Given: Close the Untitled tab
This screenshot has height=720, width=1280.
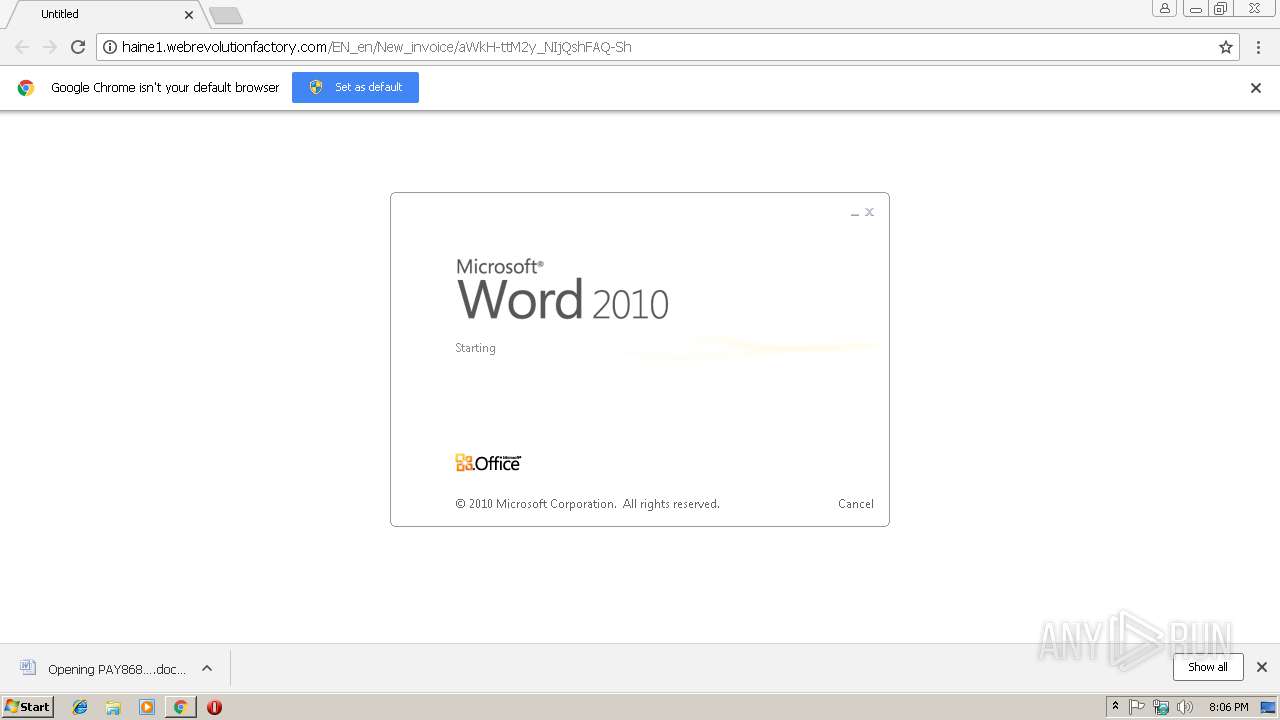Looking at the screenshot, I should click(189, 15).
